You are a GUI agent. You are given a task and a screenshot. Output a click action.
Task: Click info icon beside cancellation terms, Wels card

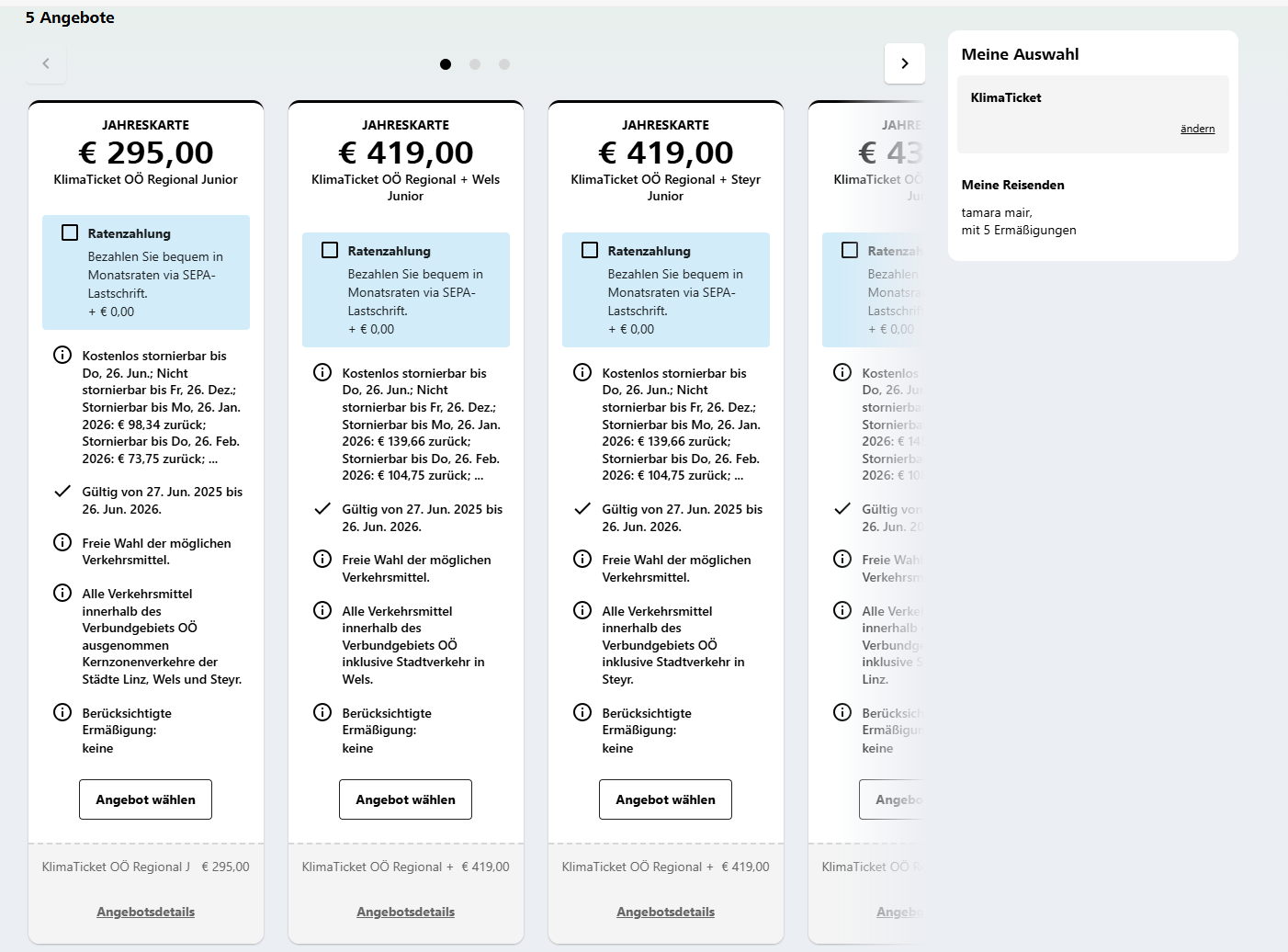[x=322, y=372]
